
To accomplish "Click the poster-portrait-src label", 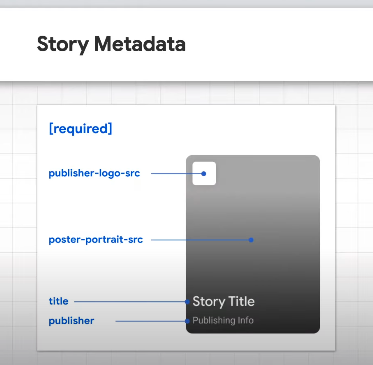I will point(96,240).
